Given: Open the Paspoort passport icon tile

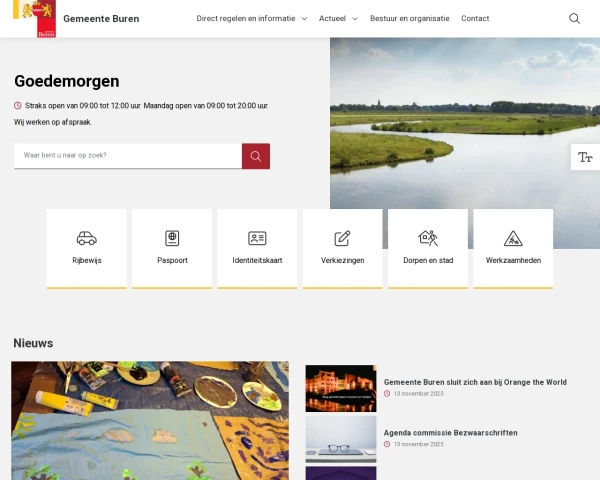Looking at the screenshot, I should pos(172,248).
